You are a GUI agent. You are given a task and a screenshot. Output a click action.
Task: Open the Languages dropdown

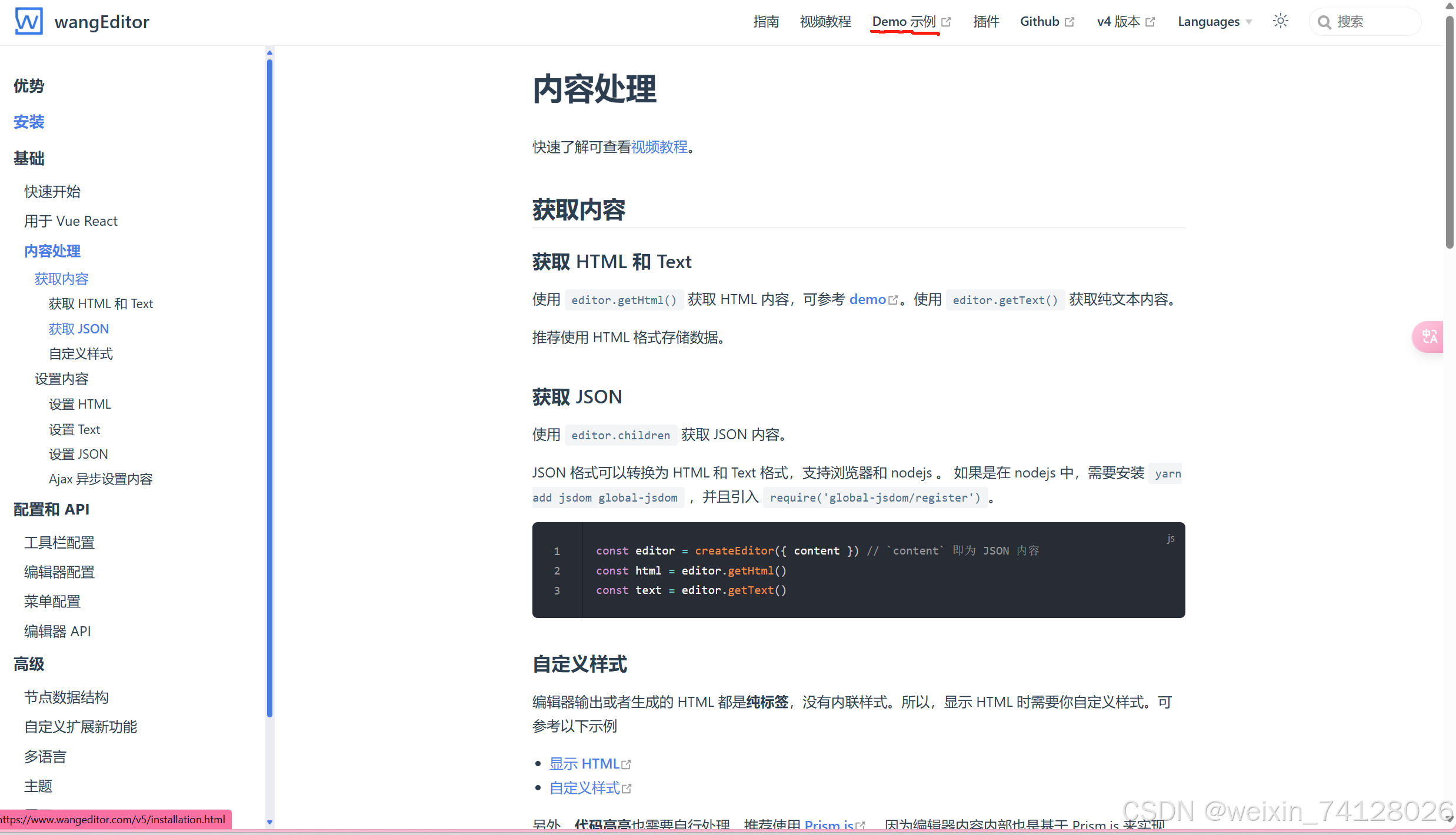pyautogui.click(x=1214, y=22)
